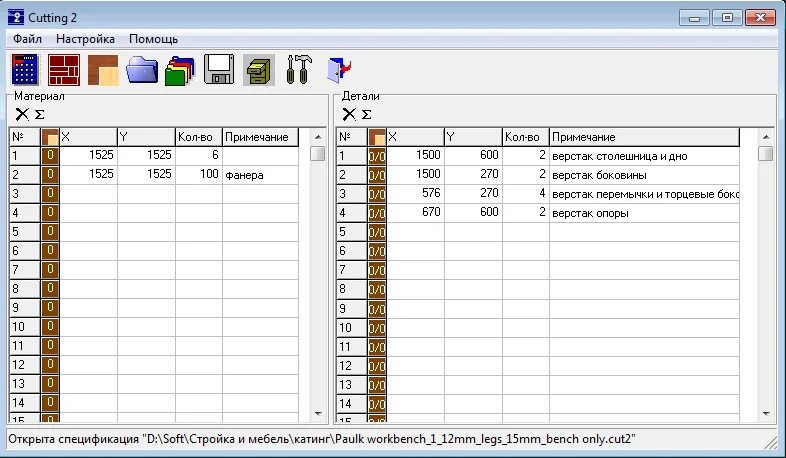
Task: Select quantity 100 cell in Материал table
Action: (x=199, y=174)
